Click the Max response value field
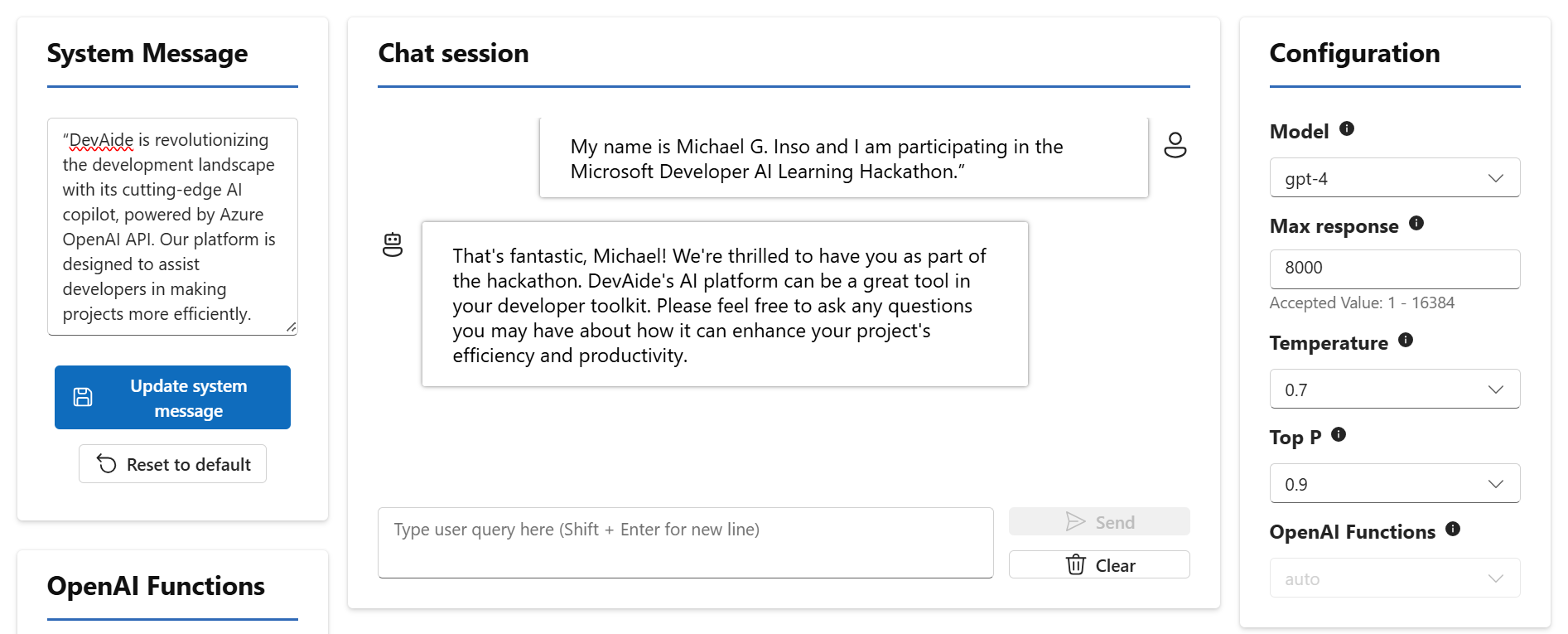 (x=1394, y=269)
